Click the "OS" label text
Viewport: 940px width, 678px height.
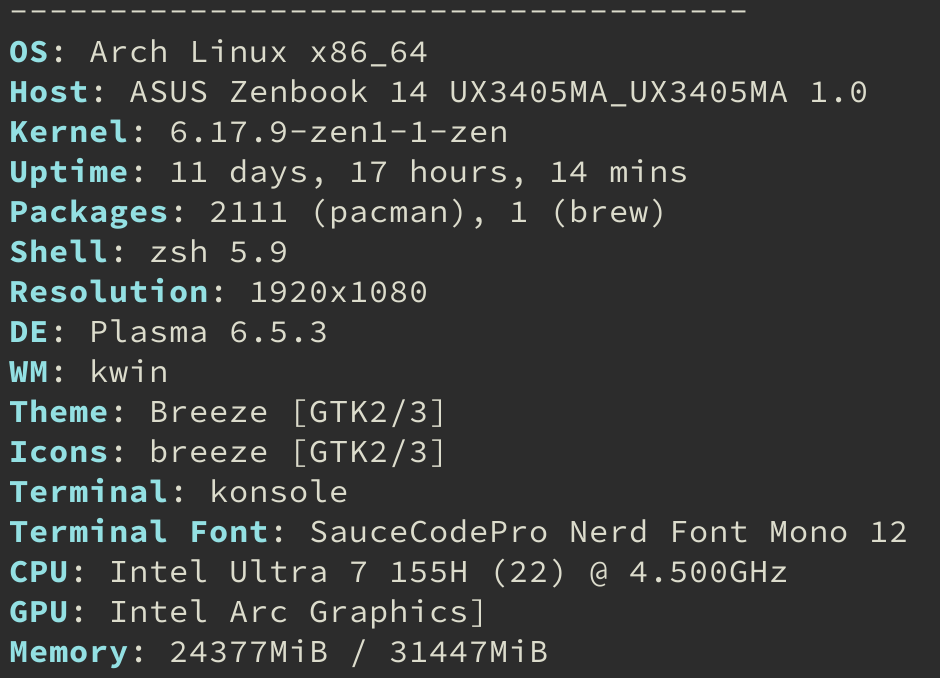(x=29, y=52)
